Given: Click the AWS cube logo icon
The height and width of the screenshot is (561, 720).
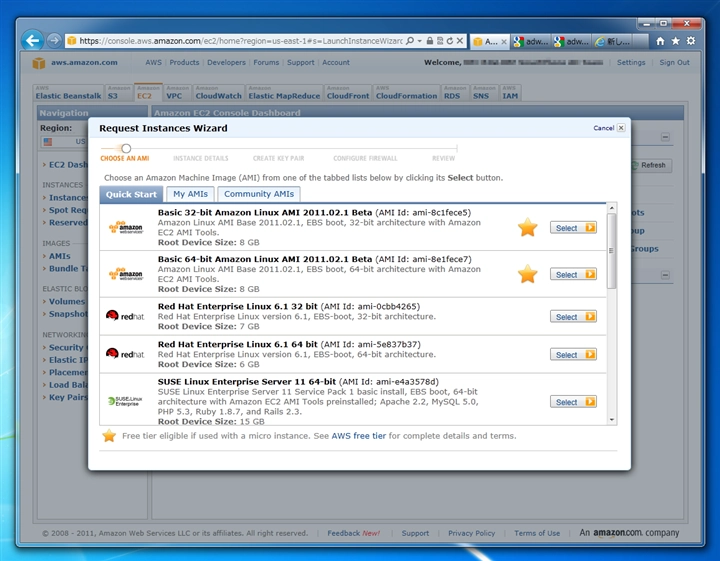Looking at the screenshot, I should tap(39, 63).
